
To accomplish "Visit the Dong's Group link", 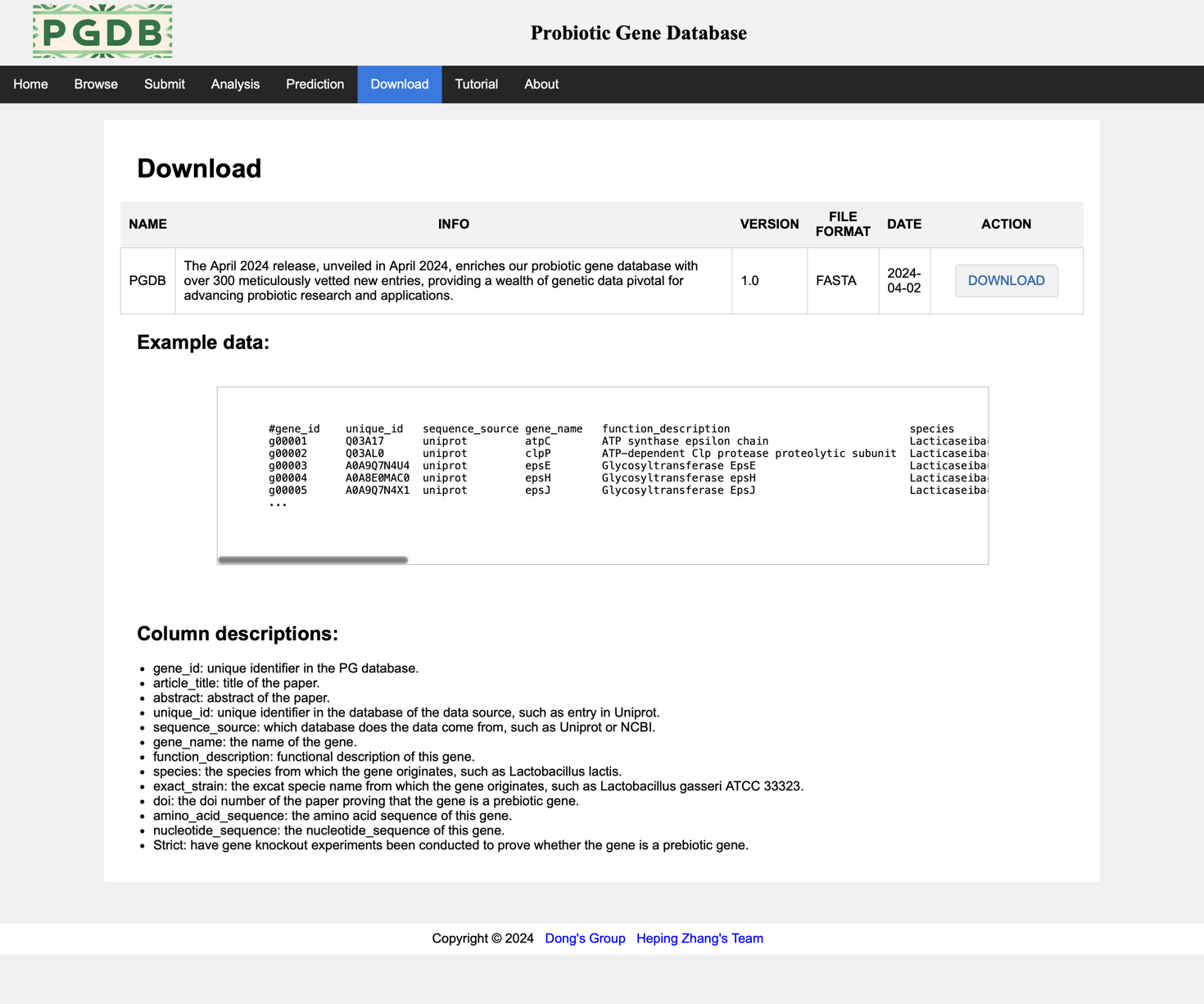I will pos(585,938).
